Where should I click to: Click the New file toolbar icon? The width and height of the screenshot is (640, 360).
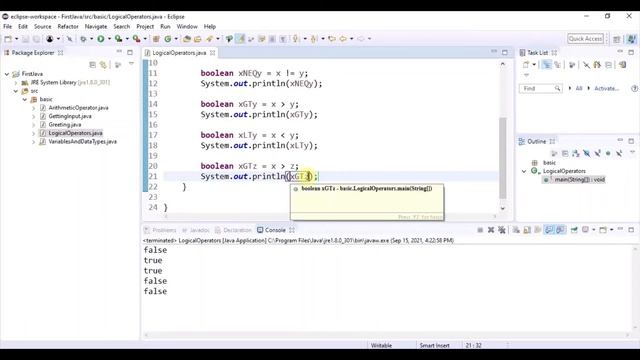tap(8, 39)
